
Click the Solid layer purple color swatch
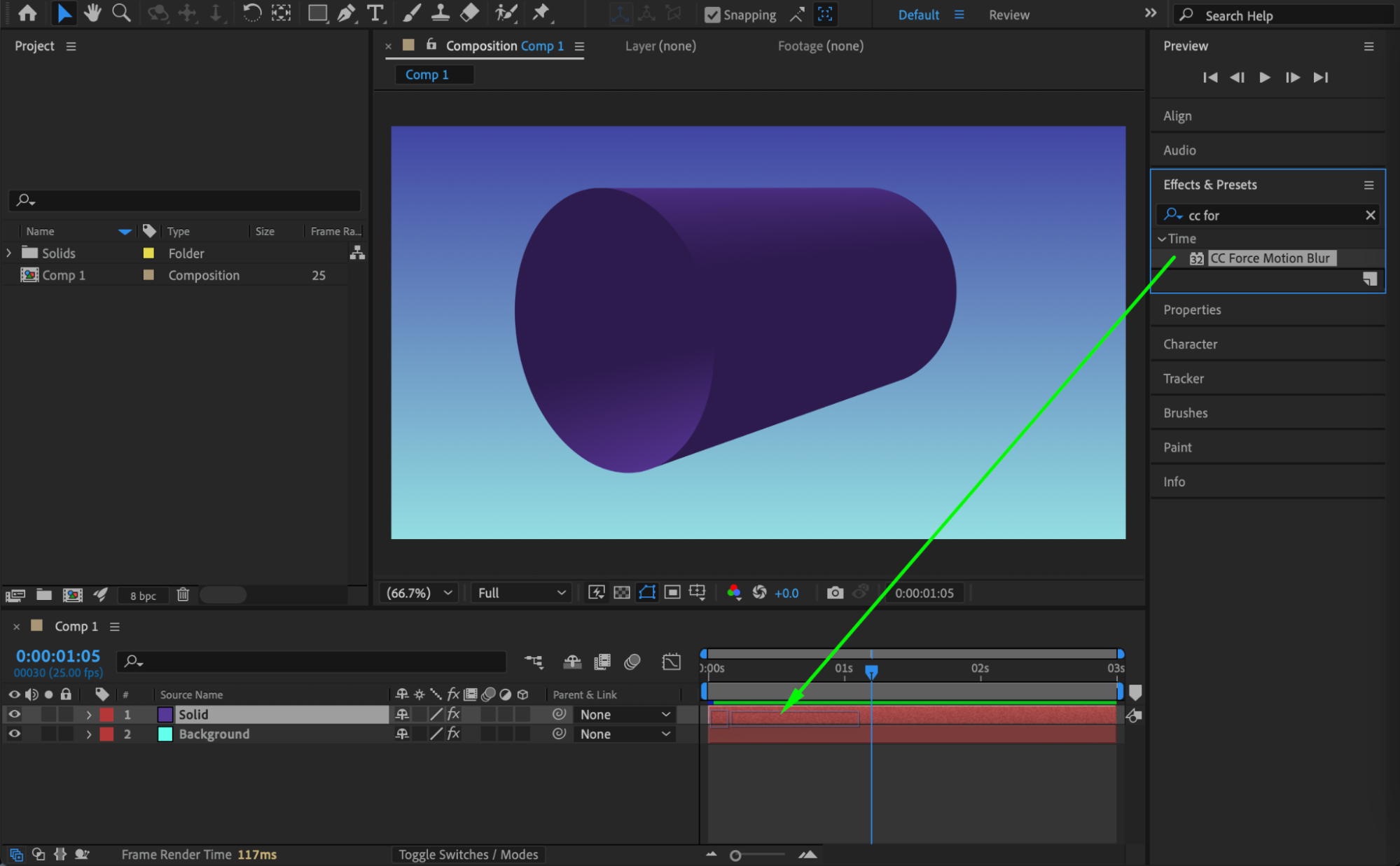(x=165, y=714)
